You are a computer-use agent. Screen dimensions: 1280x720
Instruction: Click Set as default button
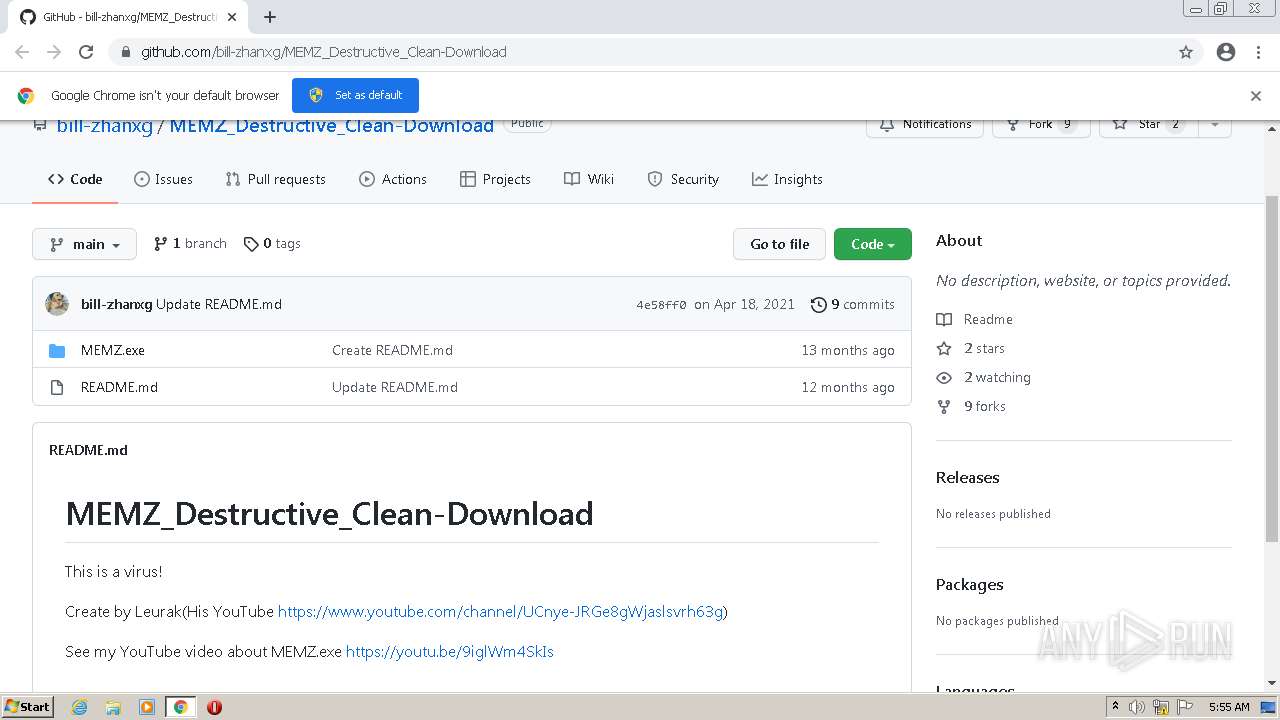pyautogui.click(x=355, y=95)
